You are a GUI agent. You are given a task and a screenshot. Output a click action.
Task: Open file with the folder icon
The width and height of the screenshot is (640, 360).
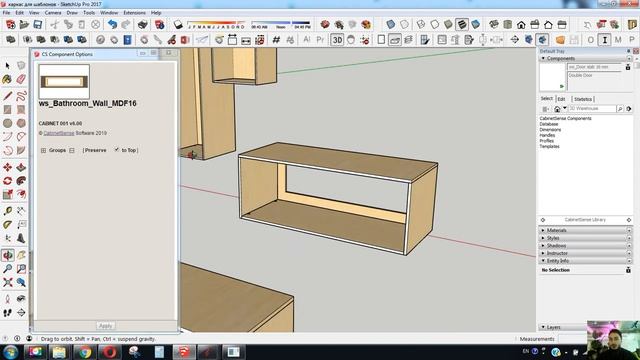(24, 24)
